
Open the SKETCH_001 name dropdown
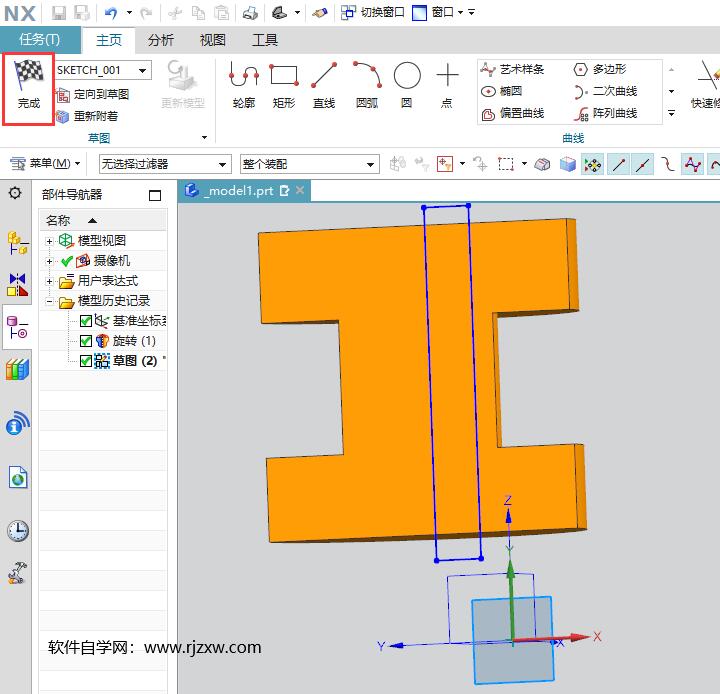[143, 70]
